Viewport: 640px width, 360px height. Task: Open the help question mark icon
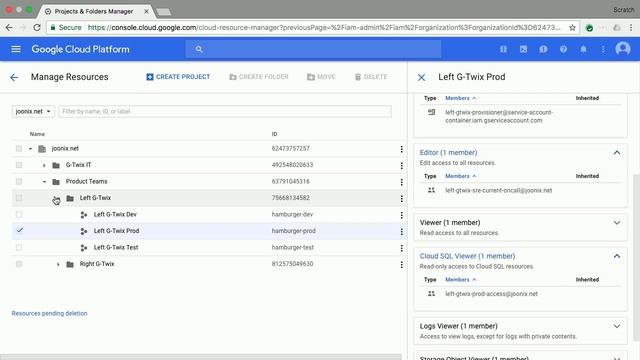coord(563,49)
